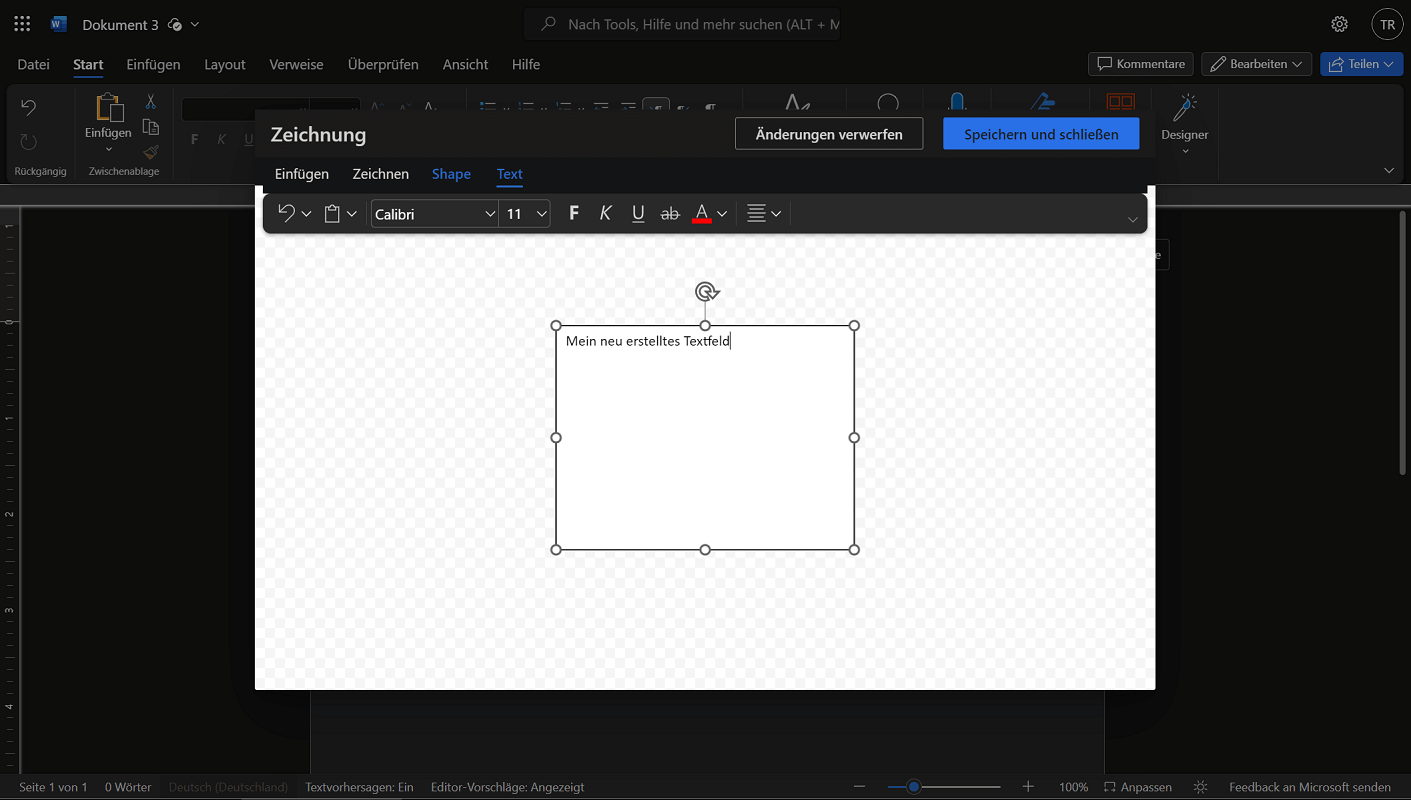This screenshot has width=1411, height=800.
Task: Open the paste options dropdown arrow
Action: 352,214
